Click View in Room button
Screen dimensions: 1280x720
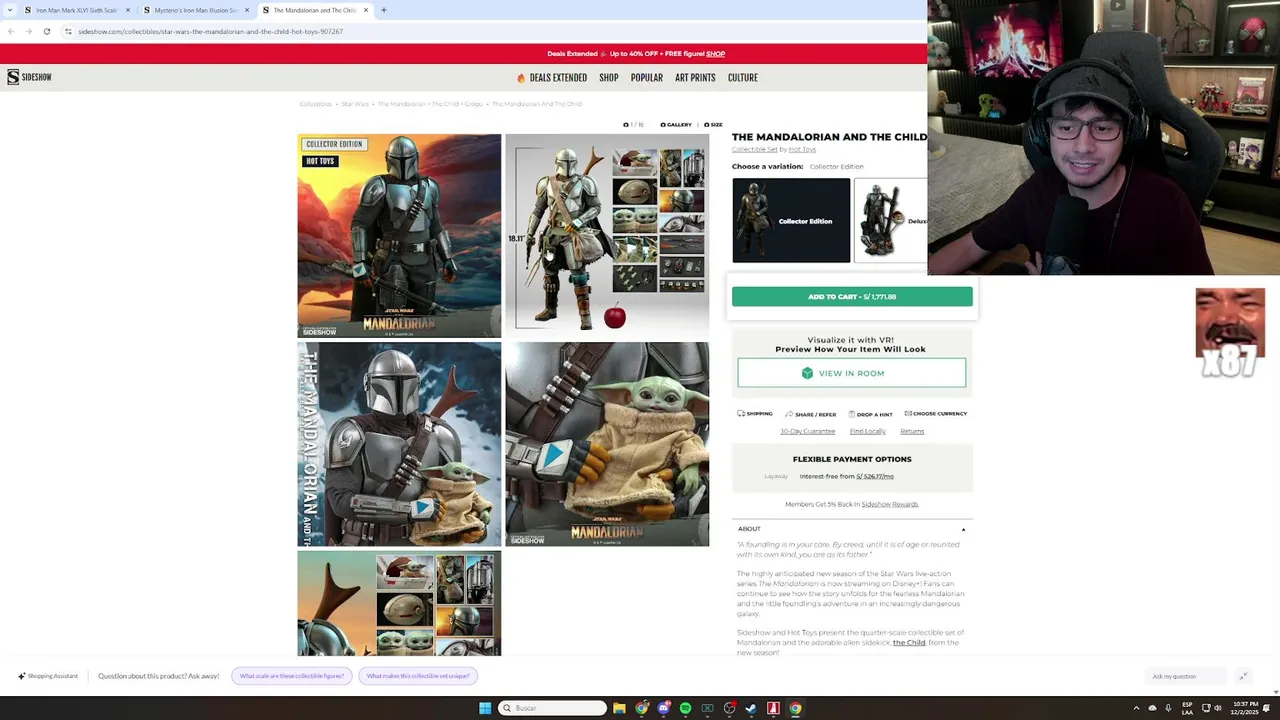tap(852, 373)
